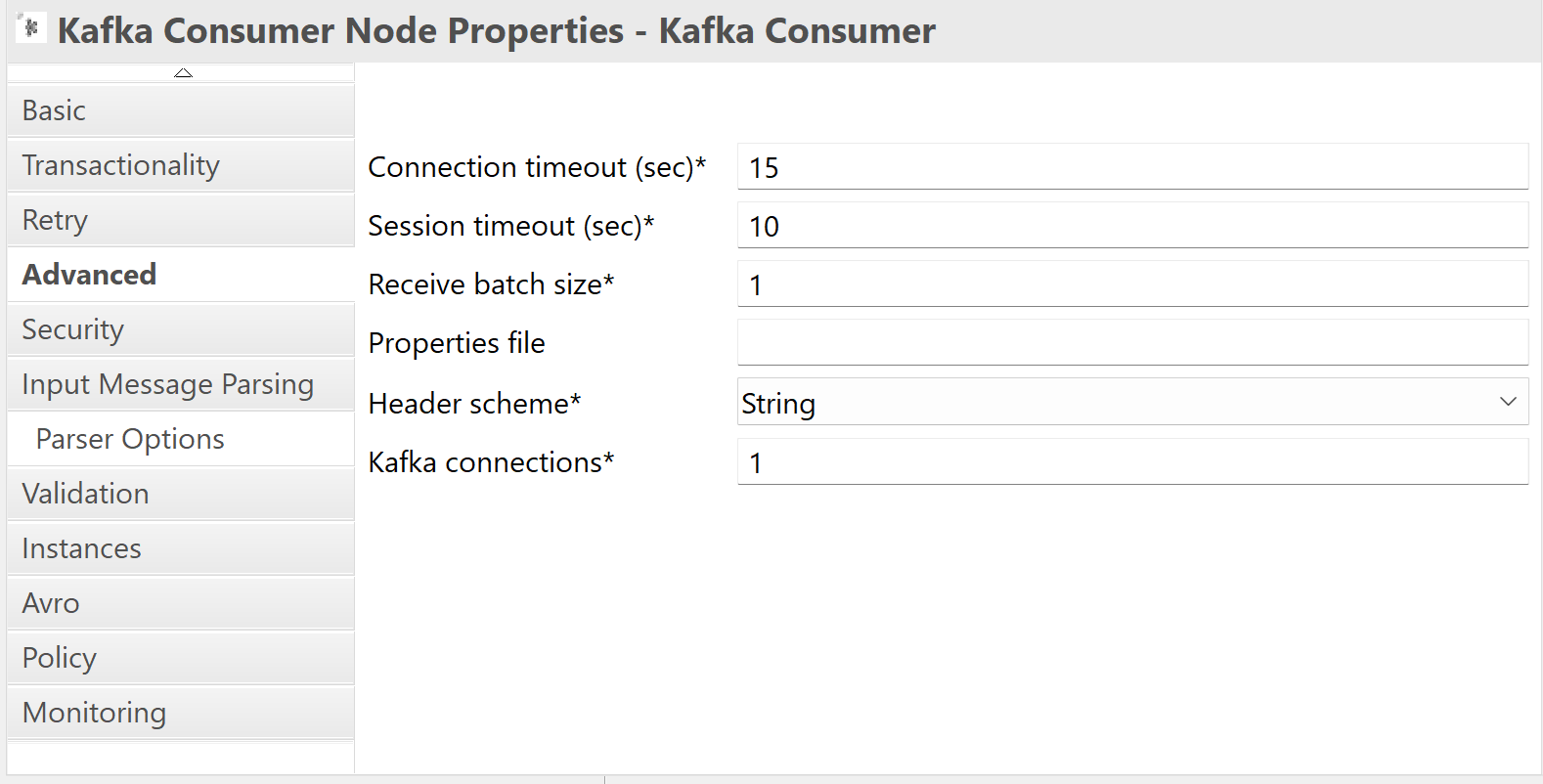Screen dimensions: 1543x784
Task: Open the Instances tab
Action: pos(181,548)
